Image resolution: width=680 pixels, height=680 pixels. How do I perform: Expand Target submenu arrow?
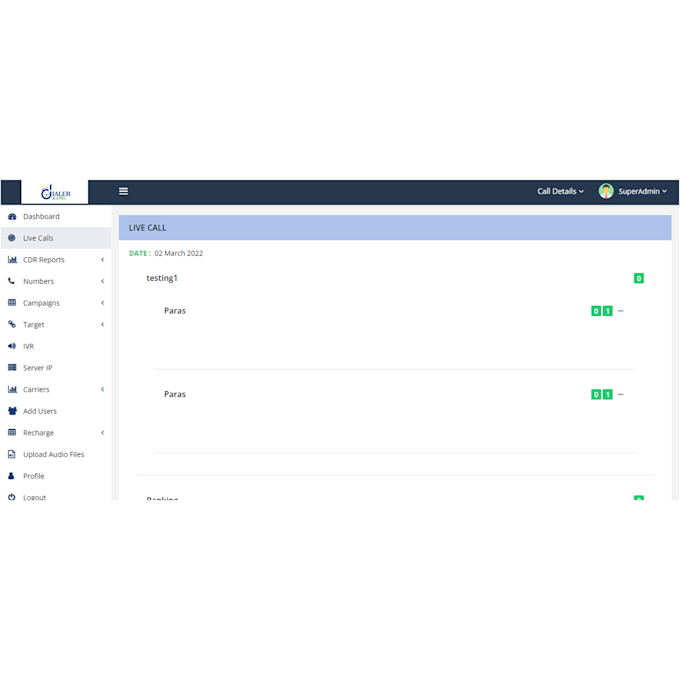click(103, 324)
